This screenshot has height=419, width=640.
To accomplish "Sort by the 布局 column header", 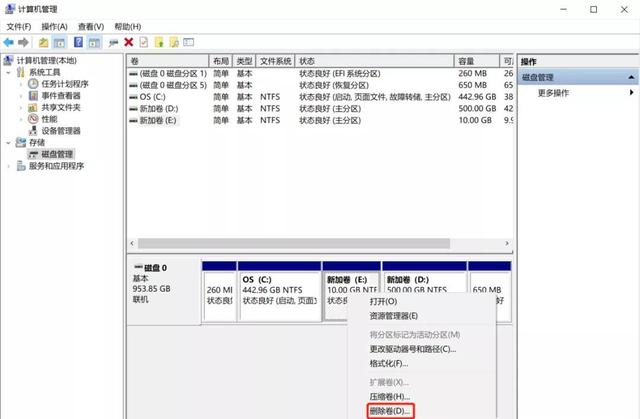I will pyautogui.click(x=220, y=61).
